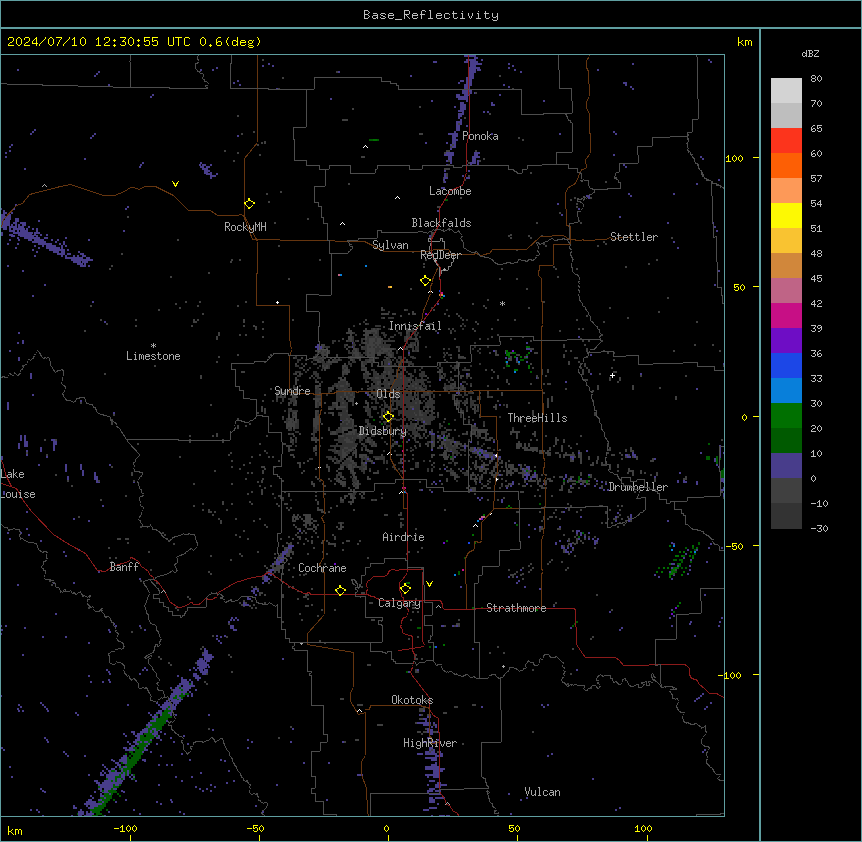Click the -30 value on the dBZ scale
862x842 pixels.
click(x=819, y=528)
